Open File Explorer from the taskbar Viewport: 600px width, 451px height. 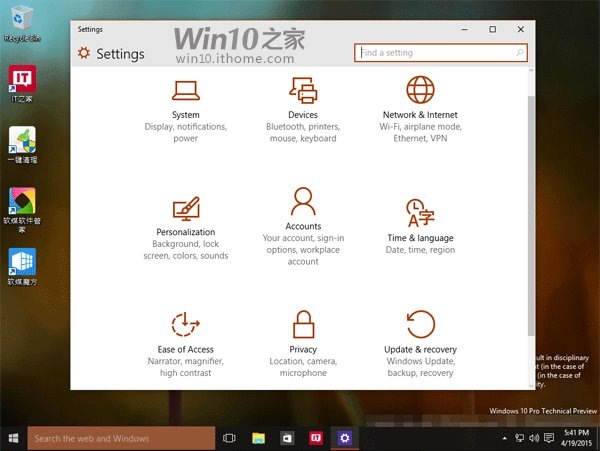pyautogui.click(x=258, y=438)
